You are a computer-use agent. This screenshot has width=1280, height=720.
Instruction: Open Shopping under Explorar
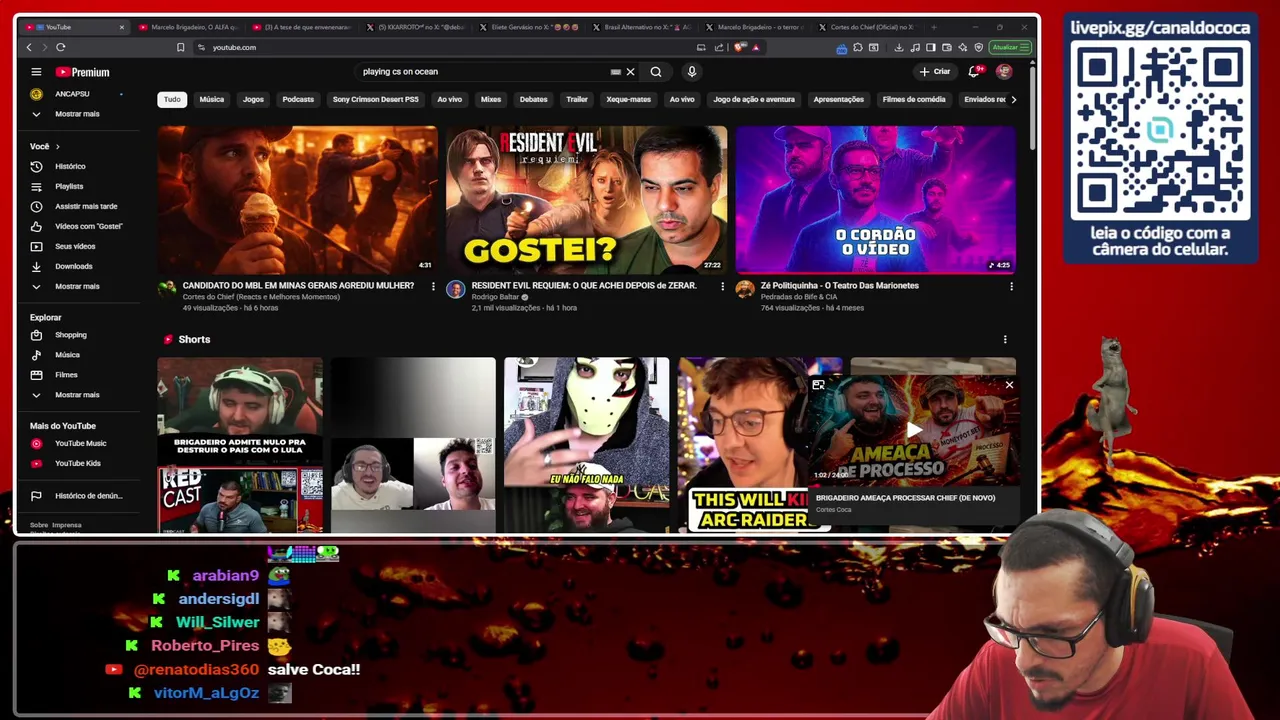pyautogui.click(x=70, y=335)
